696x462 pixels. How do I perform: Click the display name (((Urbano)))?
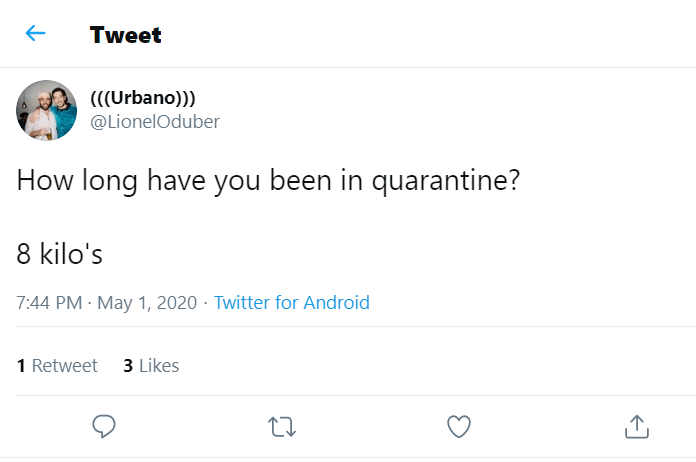click(x=142, y=99)
